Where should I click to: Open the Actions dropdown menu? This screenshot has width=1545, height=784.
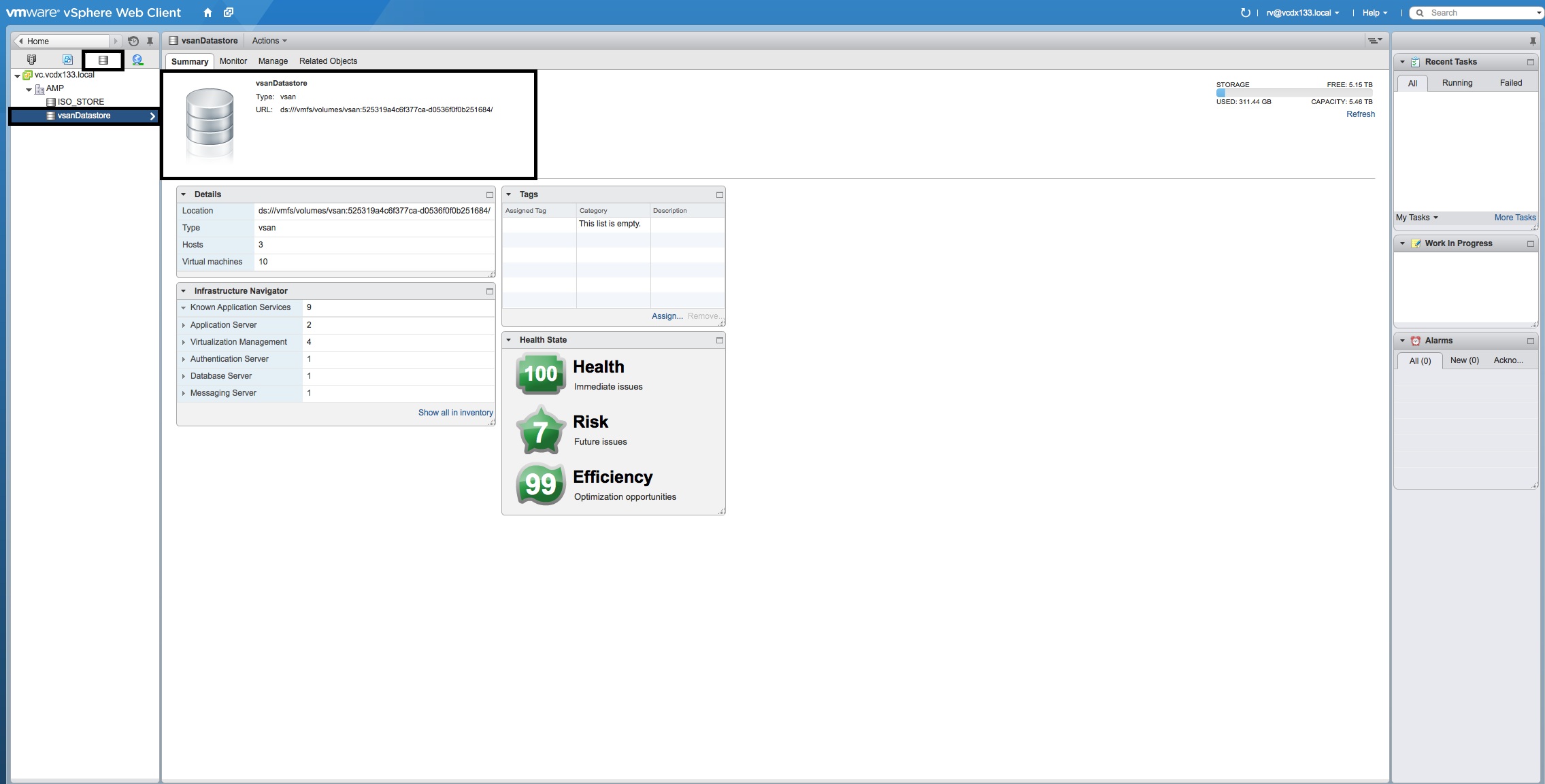(x=269, y=41)
